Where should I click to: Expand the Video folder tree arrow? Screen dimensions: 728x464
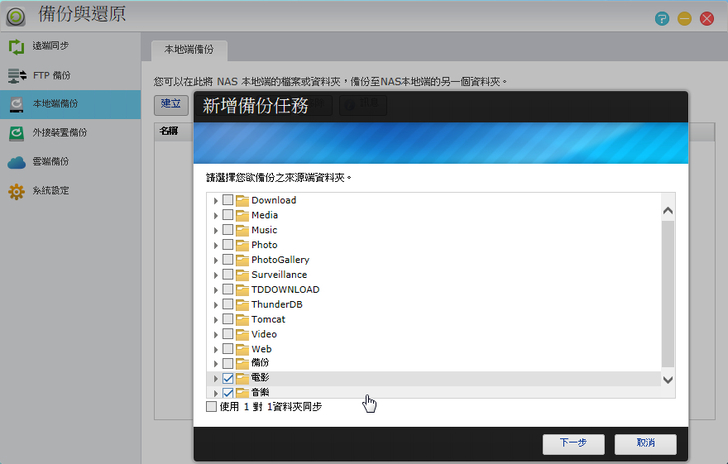pyautogui.click(x=215, y=335)
